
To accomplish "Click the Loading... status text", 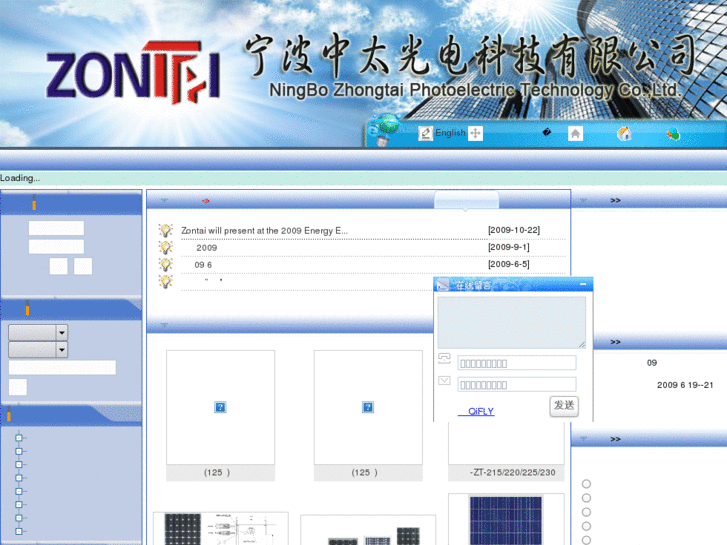I will pos(20,178).
